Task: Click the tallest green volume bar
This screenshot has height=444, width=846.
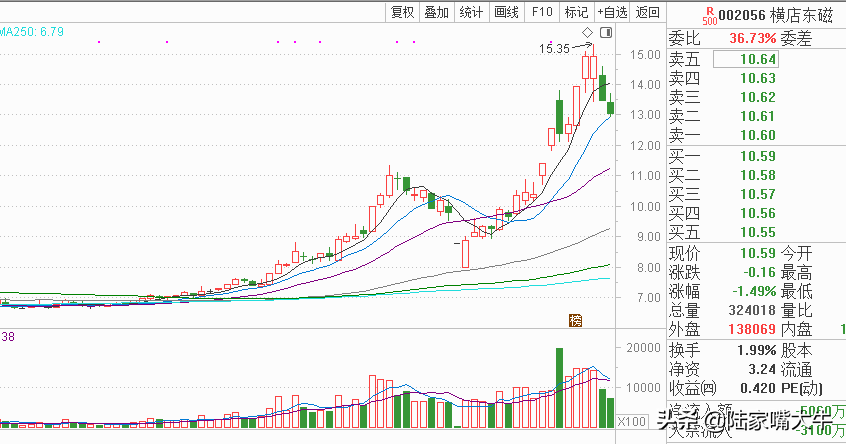Action: coord(560,388)
